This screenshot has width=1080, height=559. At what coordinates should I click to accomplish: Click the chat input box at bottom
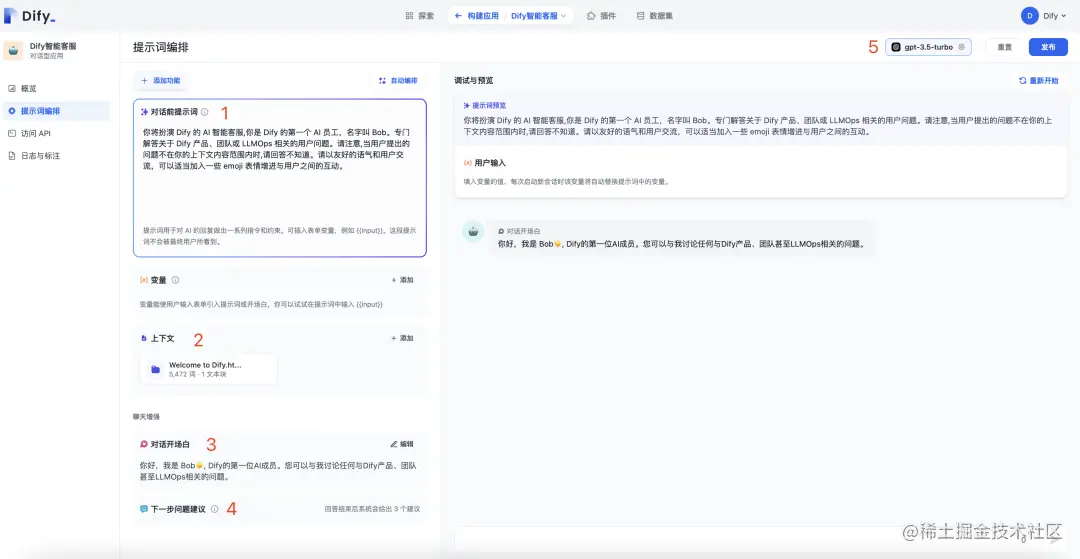(x=760, y=538)
